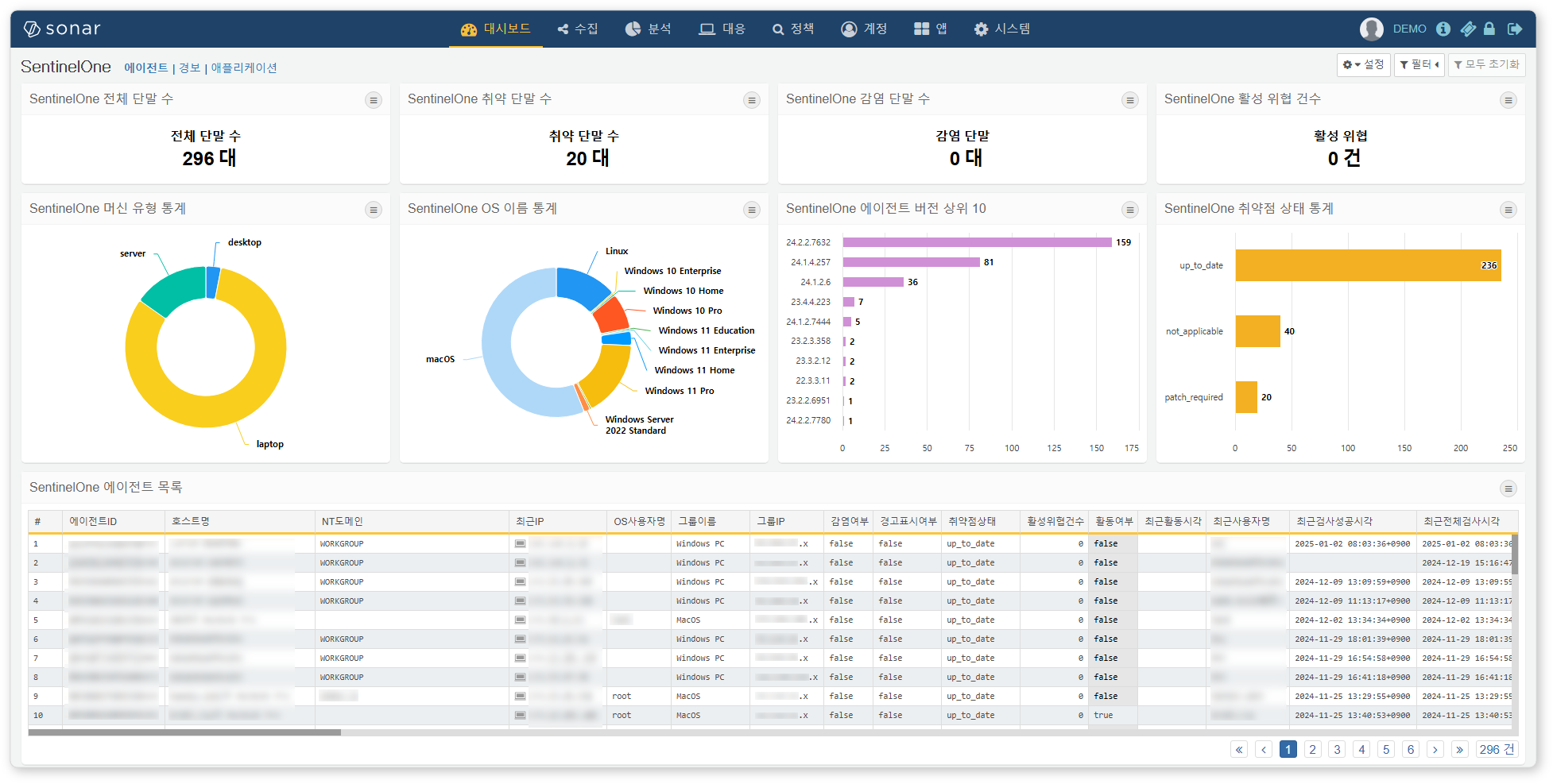1553x784 pixels.
Task: Open the 시스템 system menu
Action: 1002,29
